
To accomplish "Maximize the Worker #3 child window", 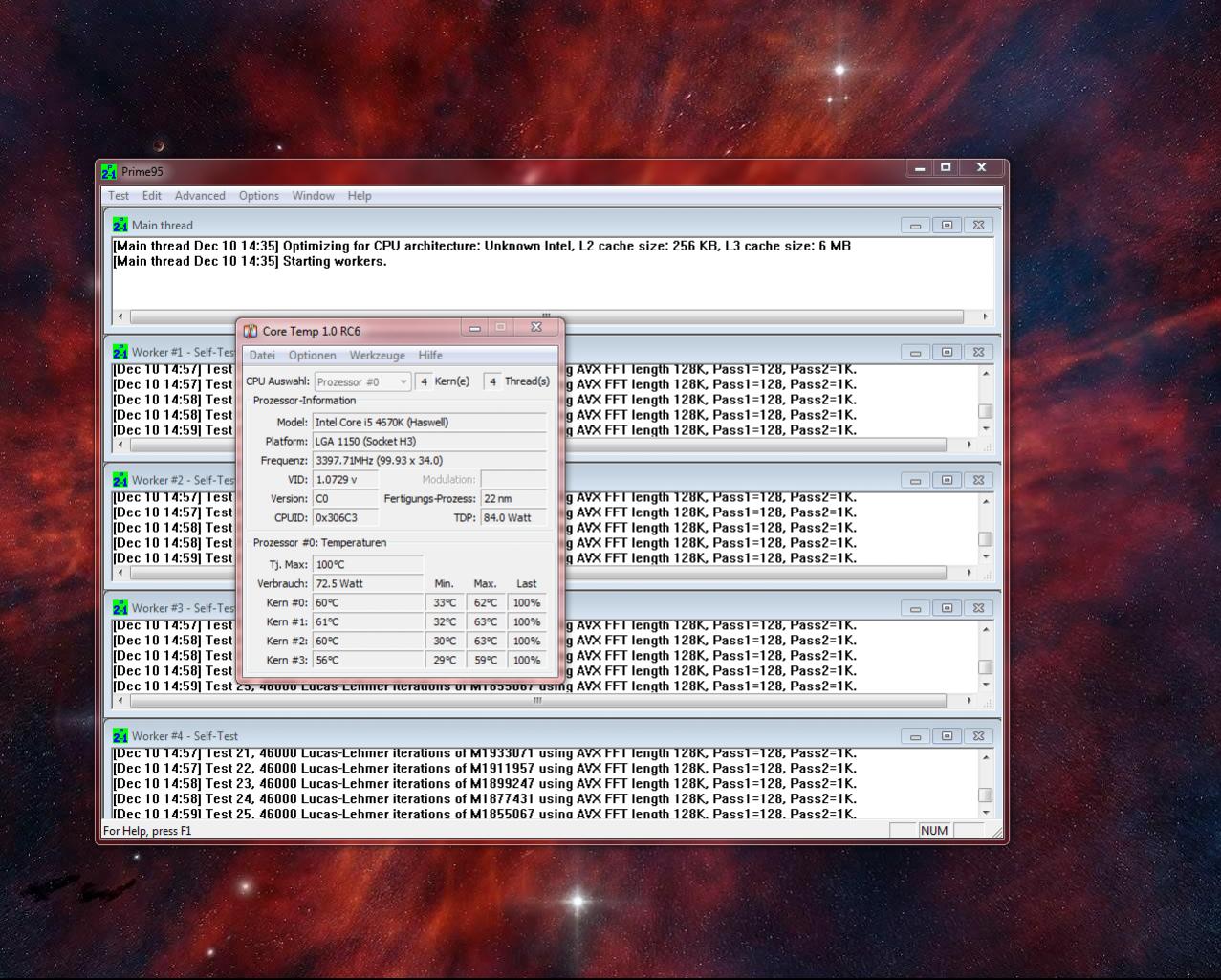I will (948, 608).
